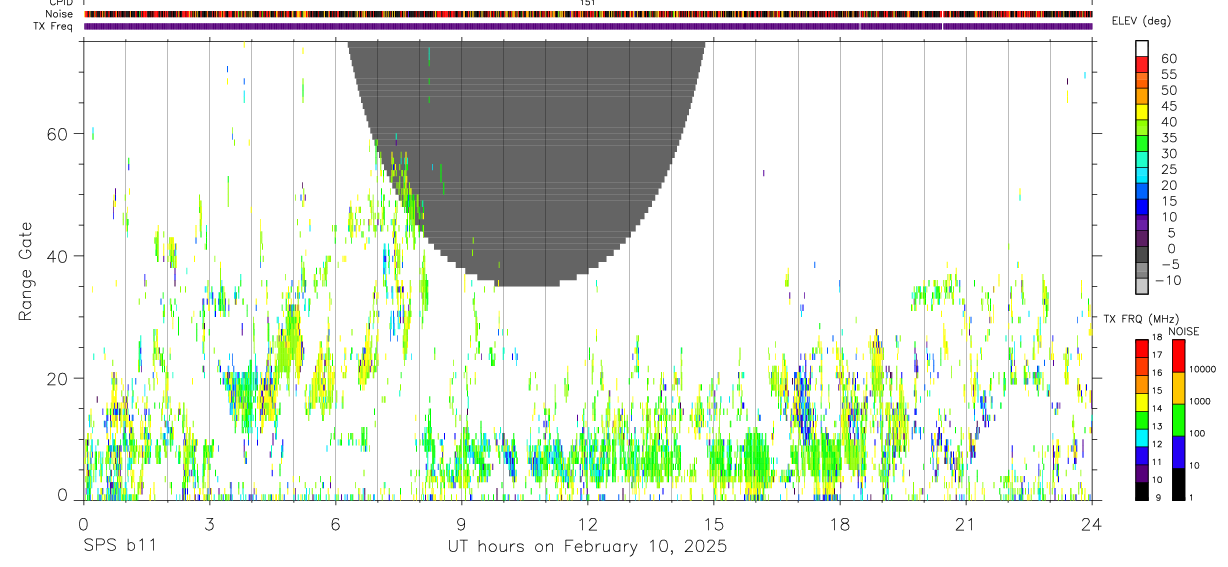Select the orange NOISE swatch between 10000 and 1000
Image resolution: width=1228 pixels, height=567 pixels.
(x=1178, y=388)
